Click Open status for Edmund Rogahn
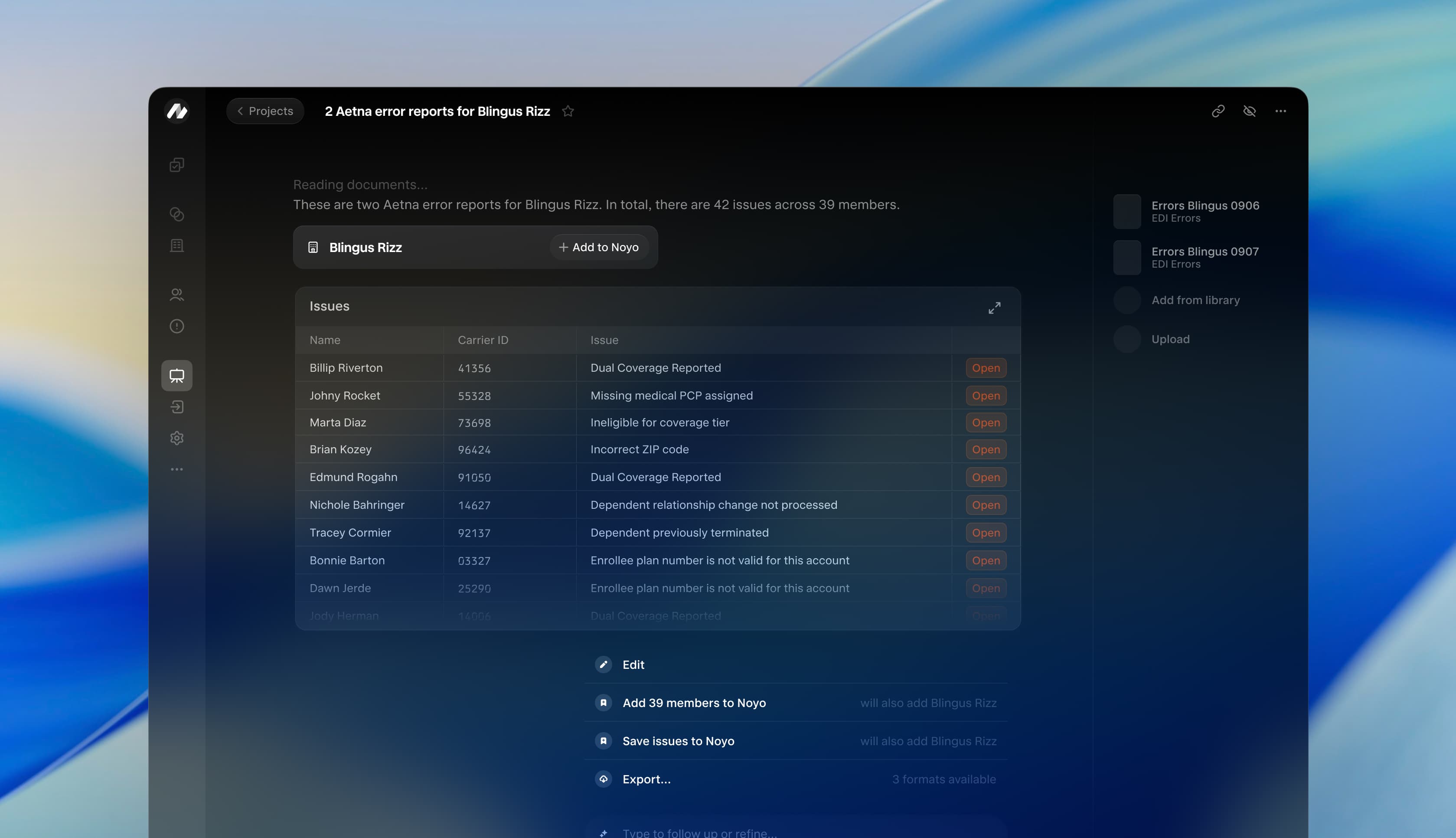The width and height of the screenshot is (1456, 838). pos(986,477)
